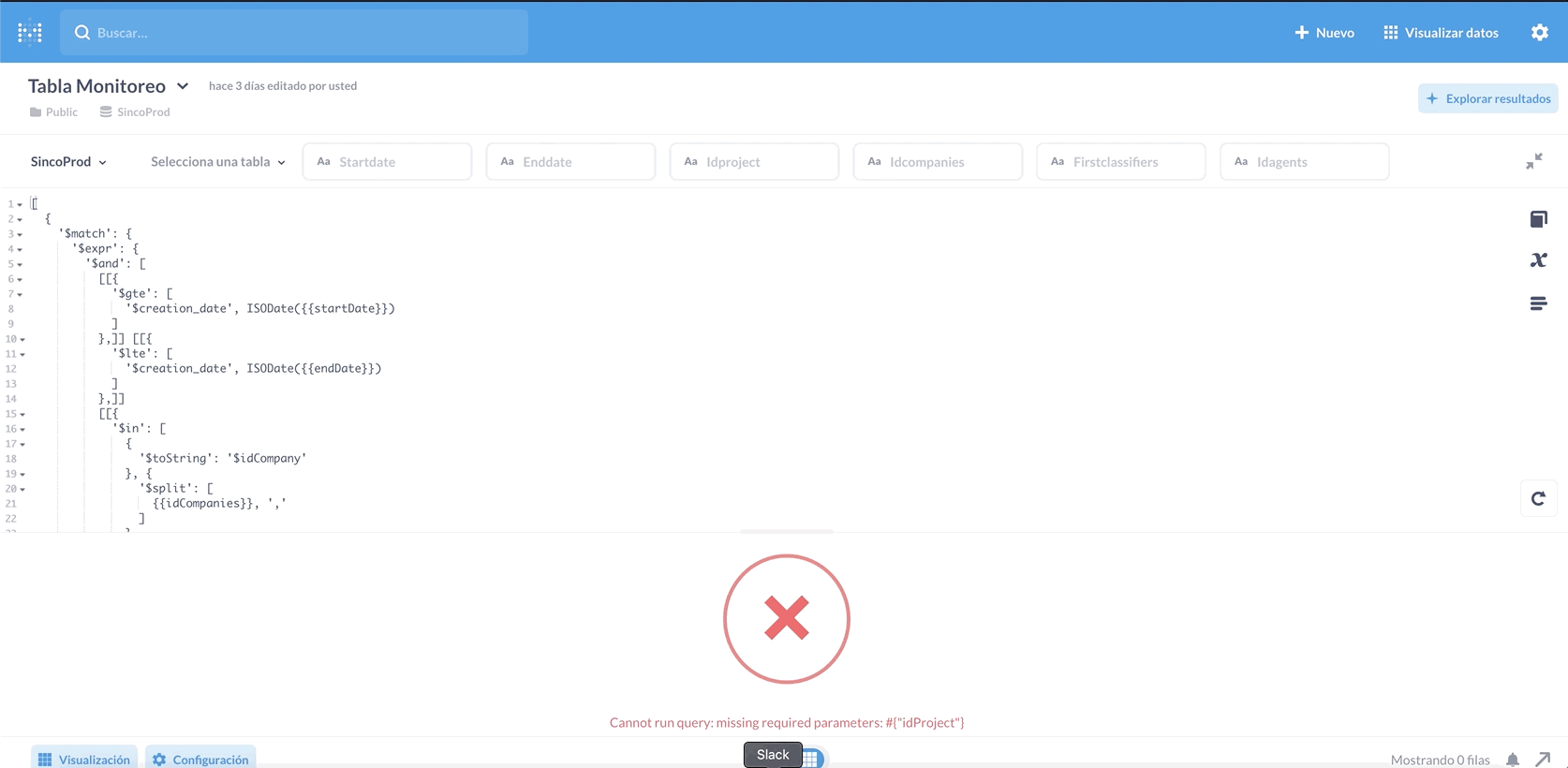
Task: Click the edited timestamp text
Action: coord(283,86)
